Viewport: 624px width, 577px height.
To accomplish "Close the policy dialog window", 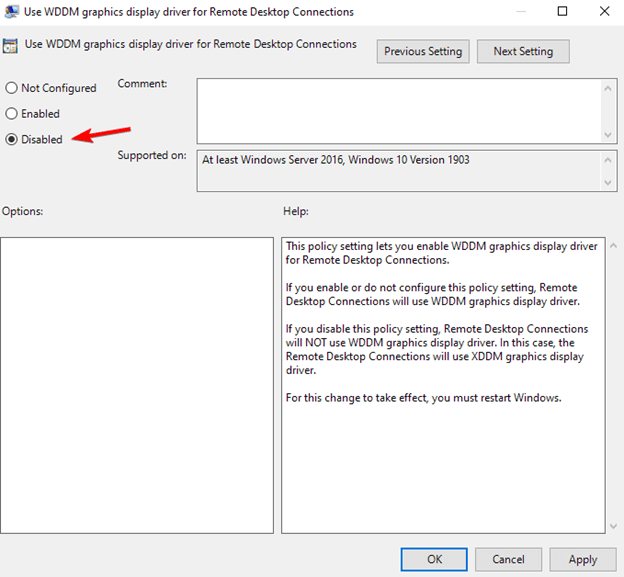I will (x=604, y=11).
